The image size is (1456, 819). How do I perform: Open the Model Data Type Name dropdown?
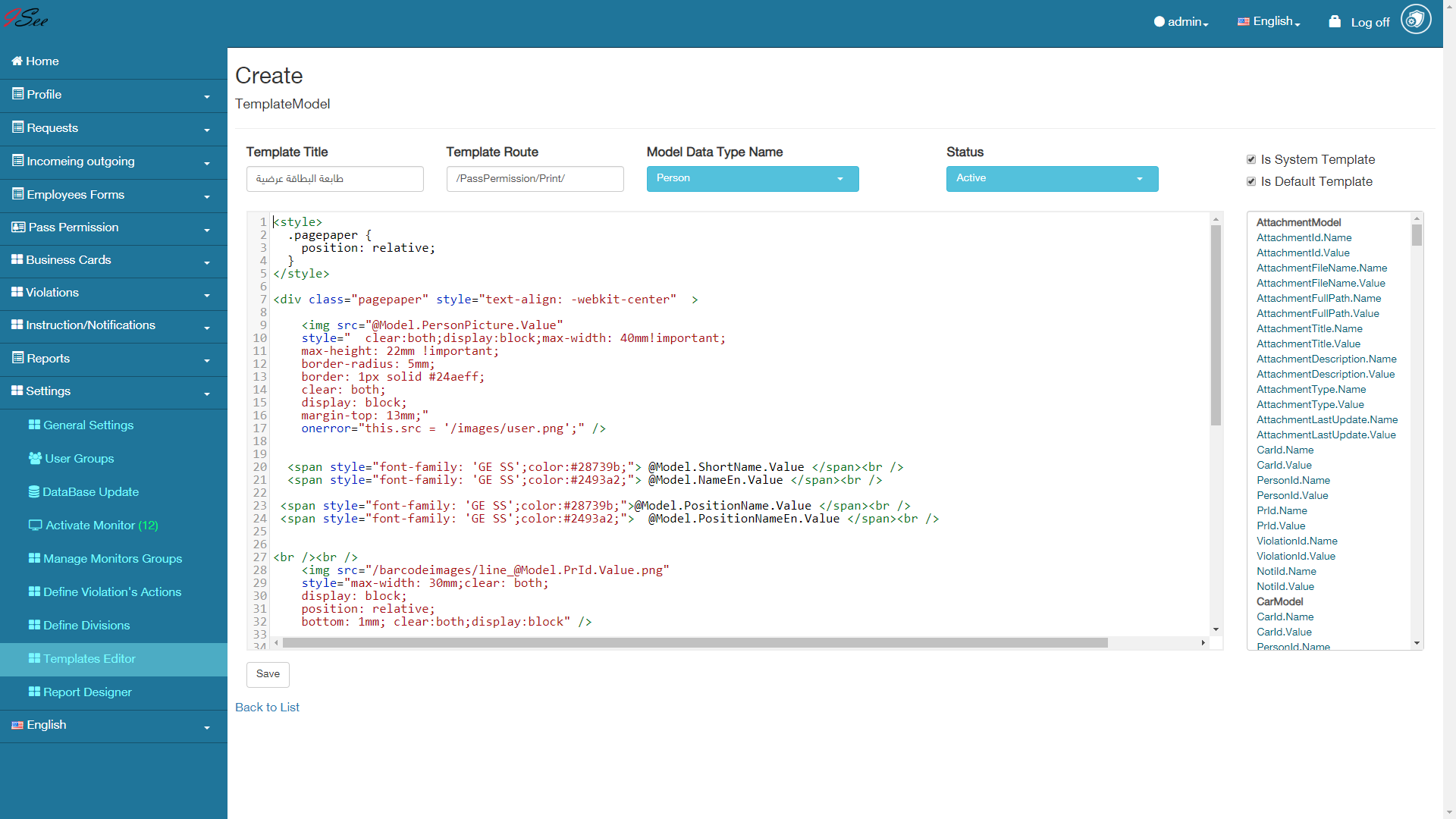pos(752,179)
